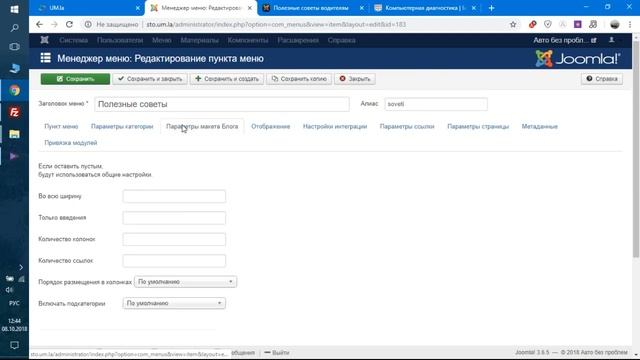Image resolution: width=640 pixels, height=360 pixels.
Task: Click the Joomla! logo at top right
Action: 578,59
